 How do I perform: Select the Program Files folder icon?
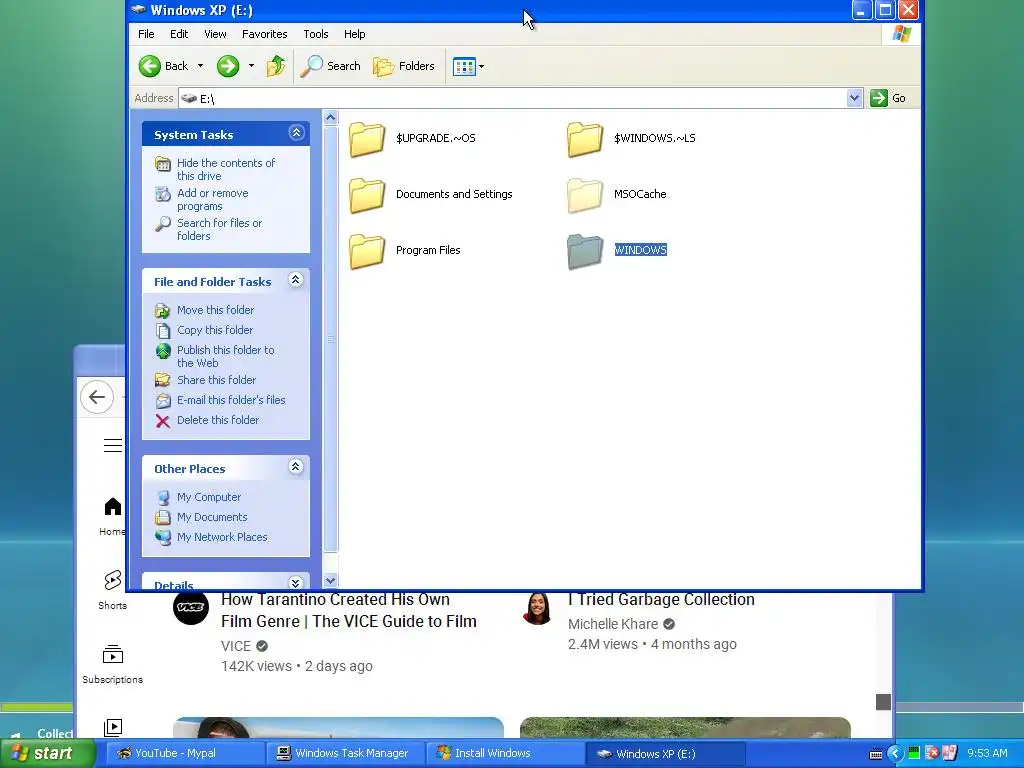[x=367, y=251]
